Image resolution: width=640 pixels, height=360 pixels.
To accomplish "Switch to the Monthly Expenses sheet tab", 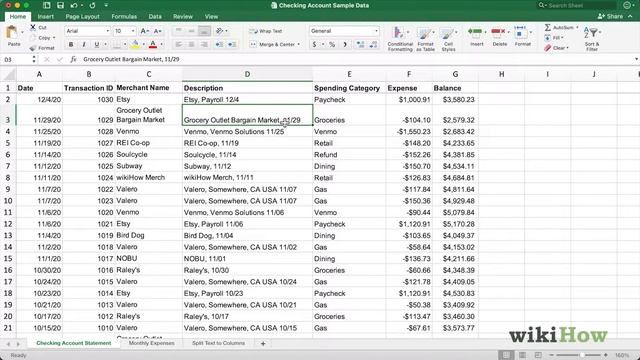I will (x=151, y=343).
